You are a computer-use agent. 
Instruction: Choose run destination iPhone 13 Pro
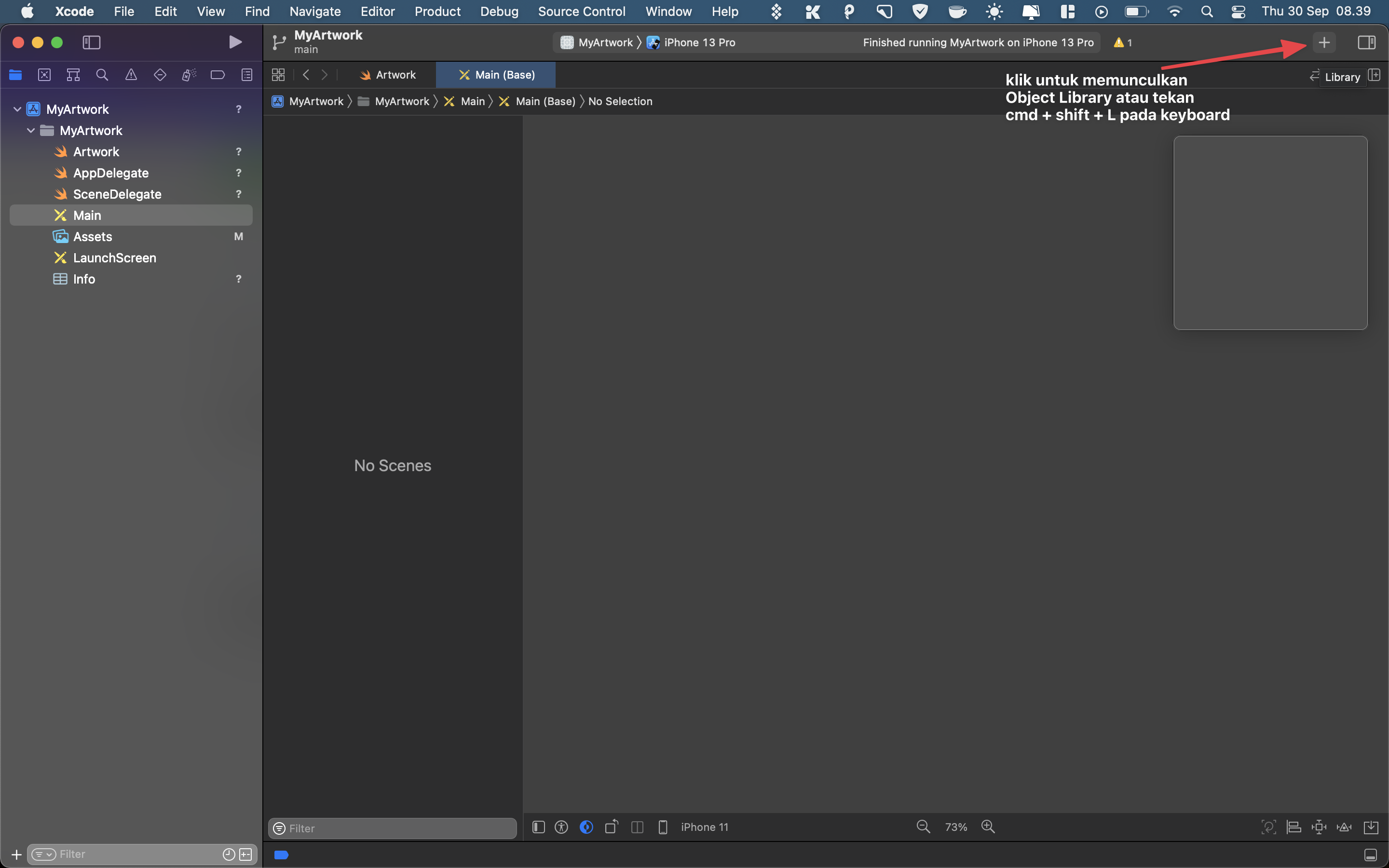coord(691,42)
